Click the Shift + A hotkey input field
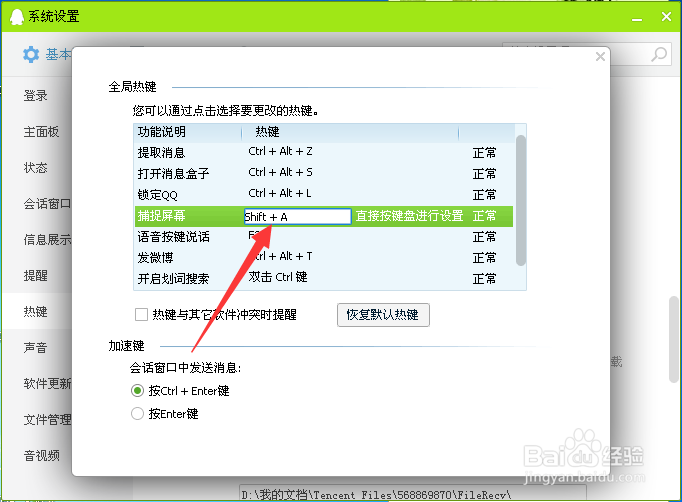The height and width of the screenshot is (502, 682). (298, 216)
